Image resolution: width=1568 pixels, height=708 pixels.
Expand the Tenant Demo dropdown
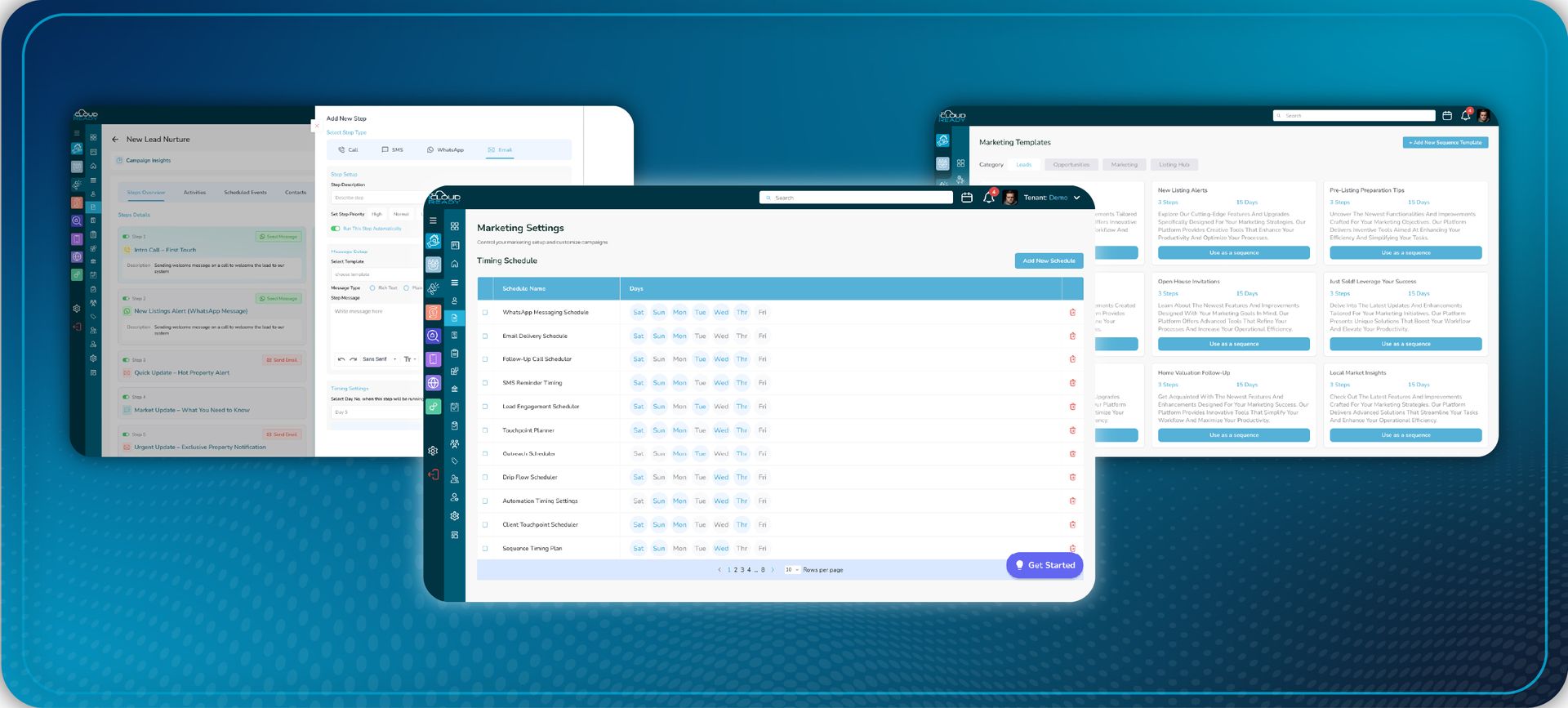(x=1076, y=198)
